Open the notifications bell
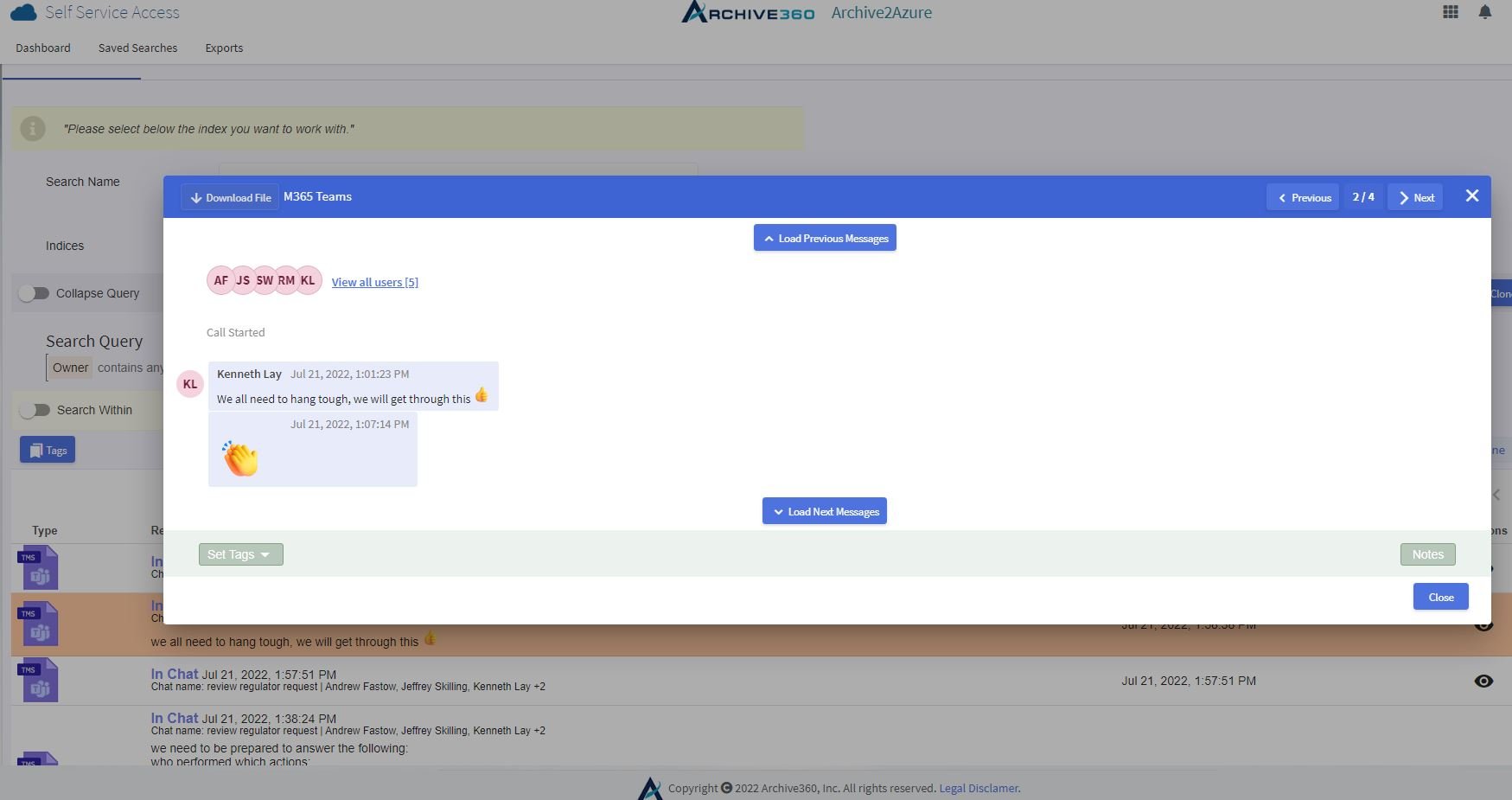 click(x=1485, y=12)
